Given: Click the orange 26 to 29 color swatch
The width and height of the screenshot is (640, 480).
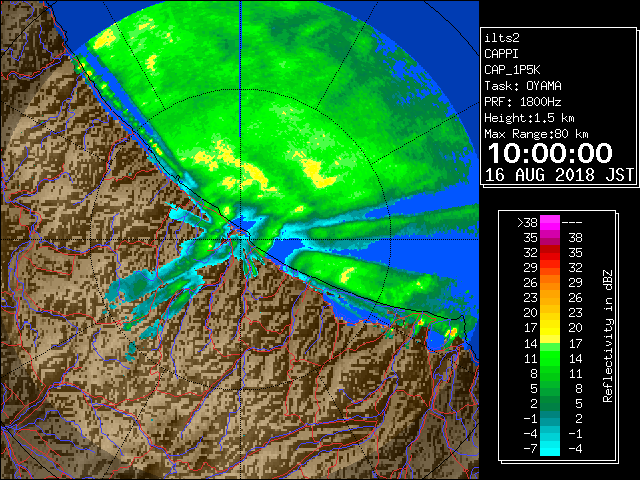Looking at the screenshot, I should 550,283.
